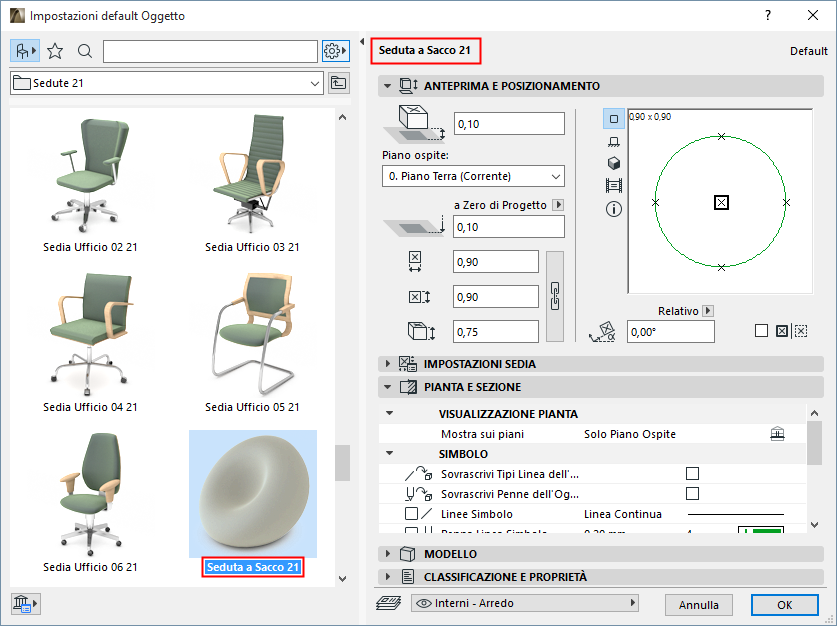This screenshot has height=626, width=837.
Task: Click the Default label
Action: tap(809, 51)
